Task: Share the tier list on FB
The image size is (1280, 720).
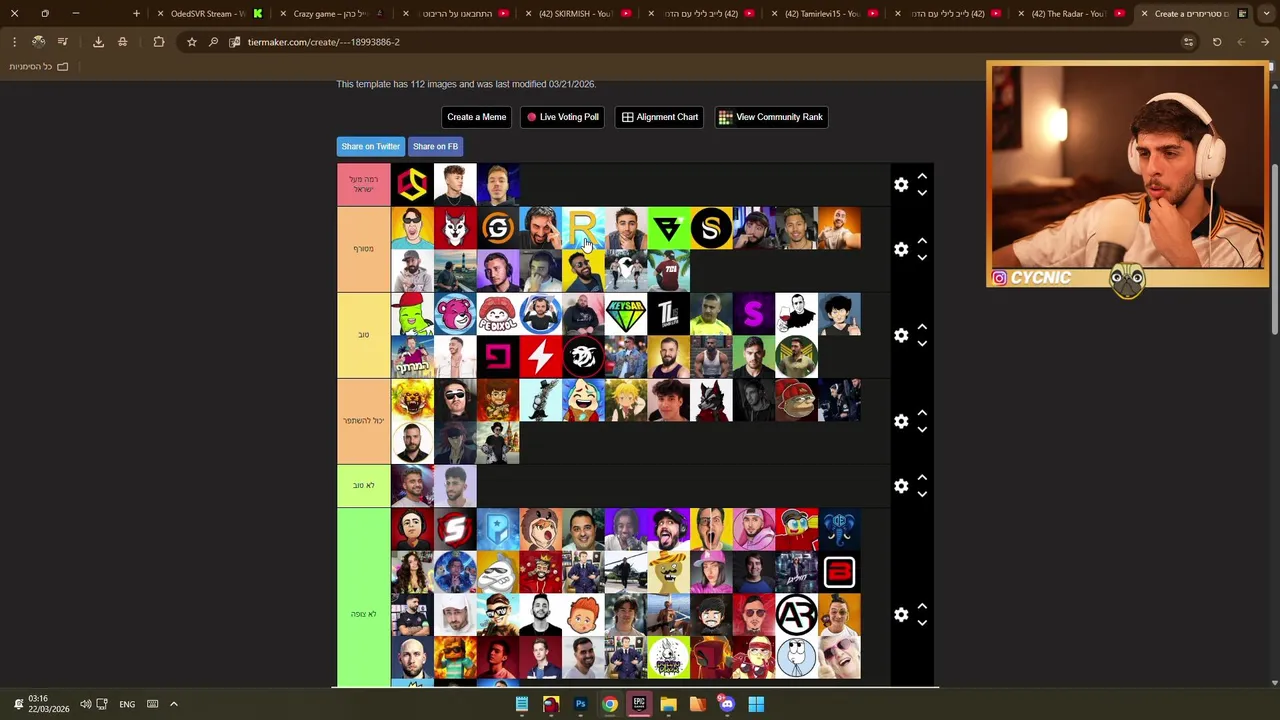Action: 435,146
